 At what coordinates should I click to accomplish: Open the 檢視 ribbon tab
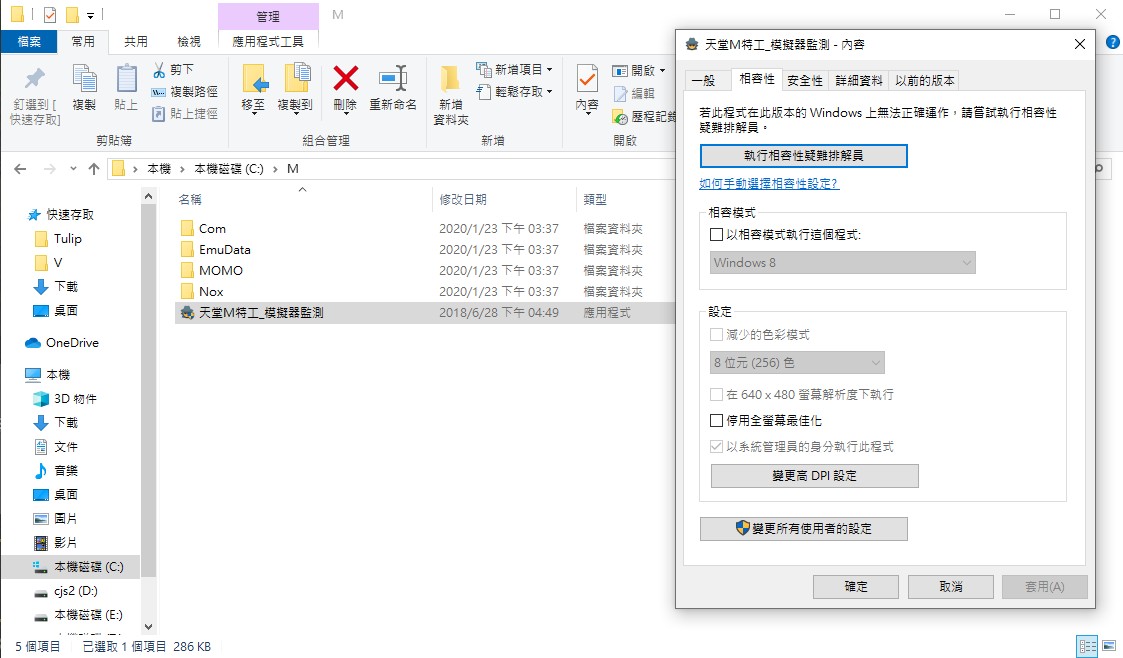(189, 42)
